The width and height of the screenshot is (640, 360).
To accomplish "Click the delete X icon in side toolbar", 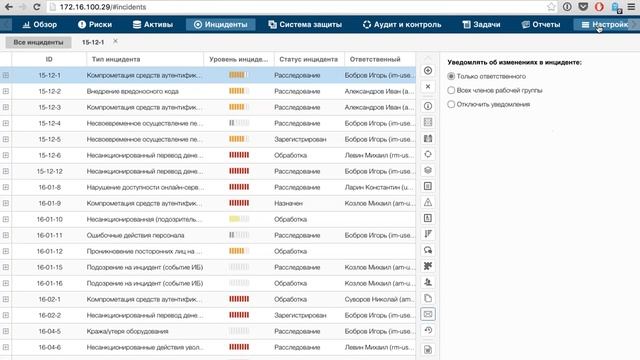I will (x=428, y=87).
